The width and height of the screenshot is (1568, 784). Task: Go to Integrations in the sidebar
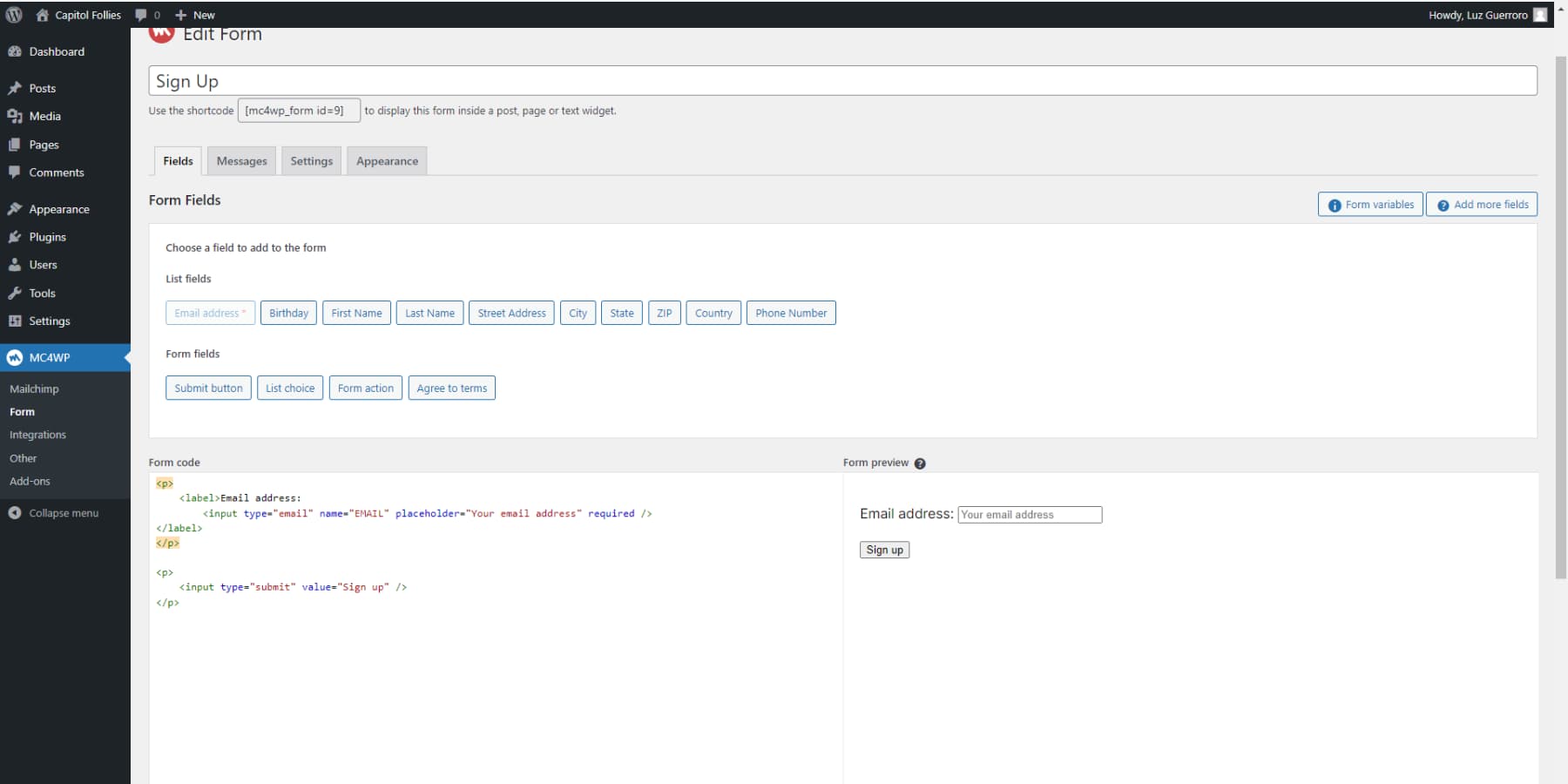37,434
